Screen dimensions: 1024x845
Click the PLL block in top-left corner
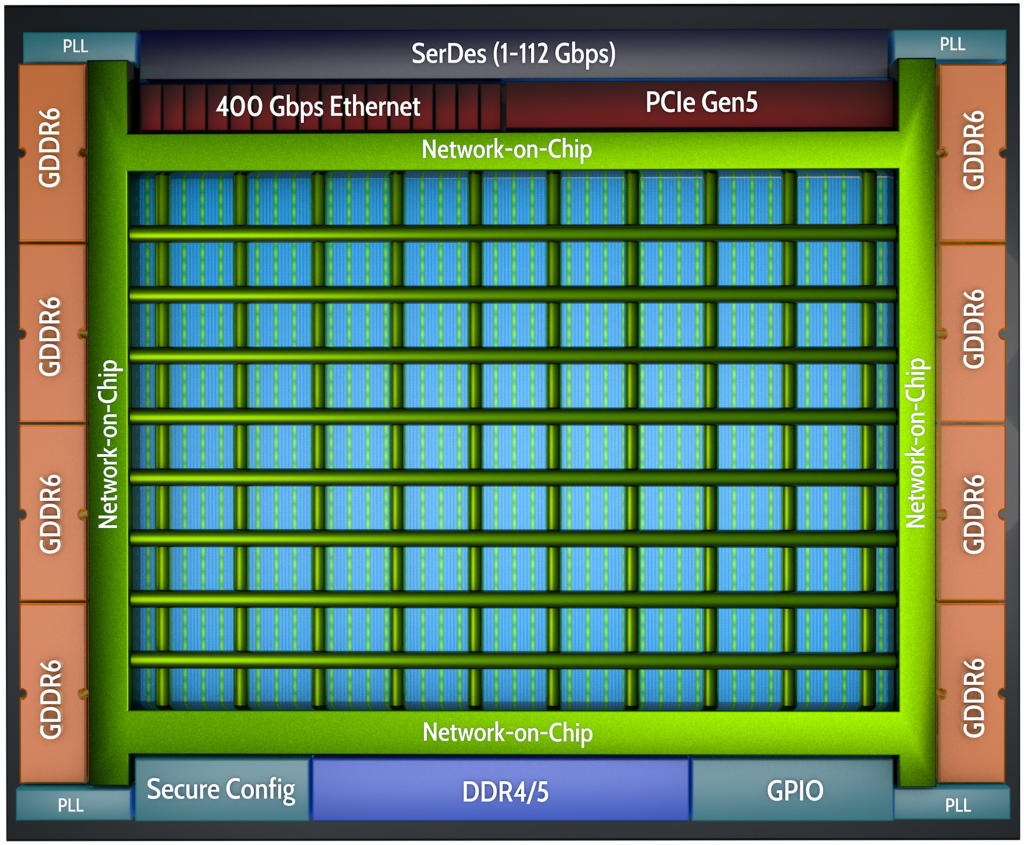pyautogui.click(x=75, y=45)
